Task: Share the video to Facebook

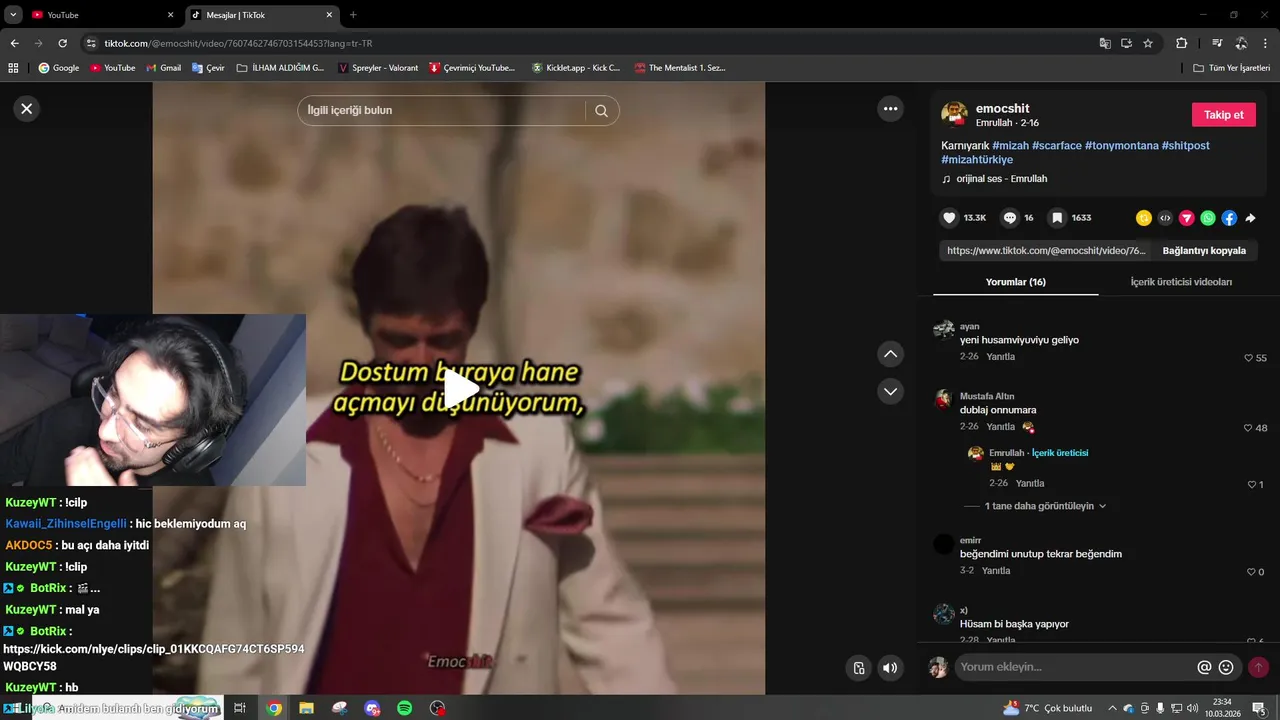Action: pos(1229,218)
